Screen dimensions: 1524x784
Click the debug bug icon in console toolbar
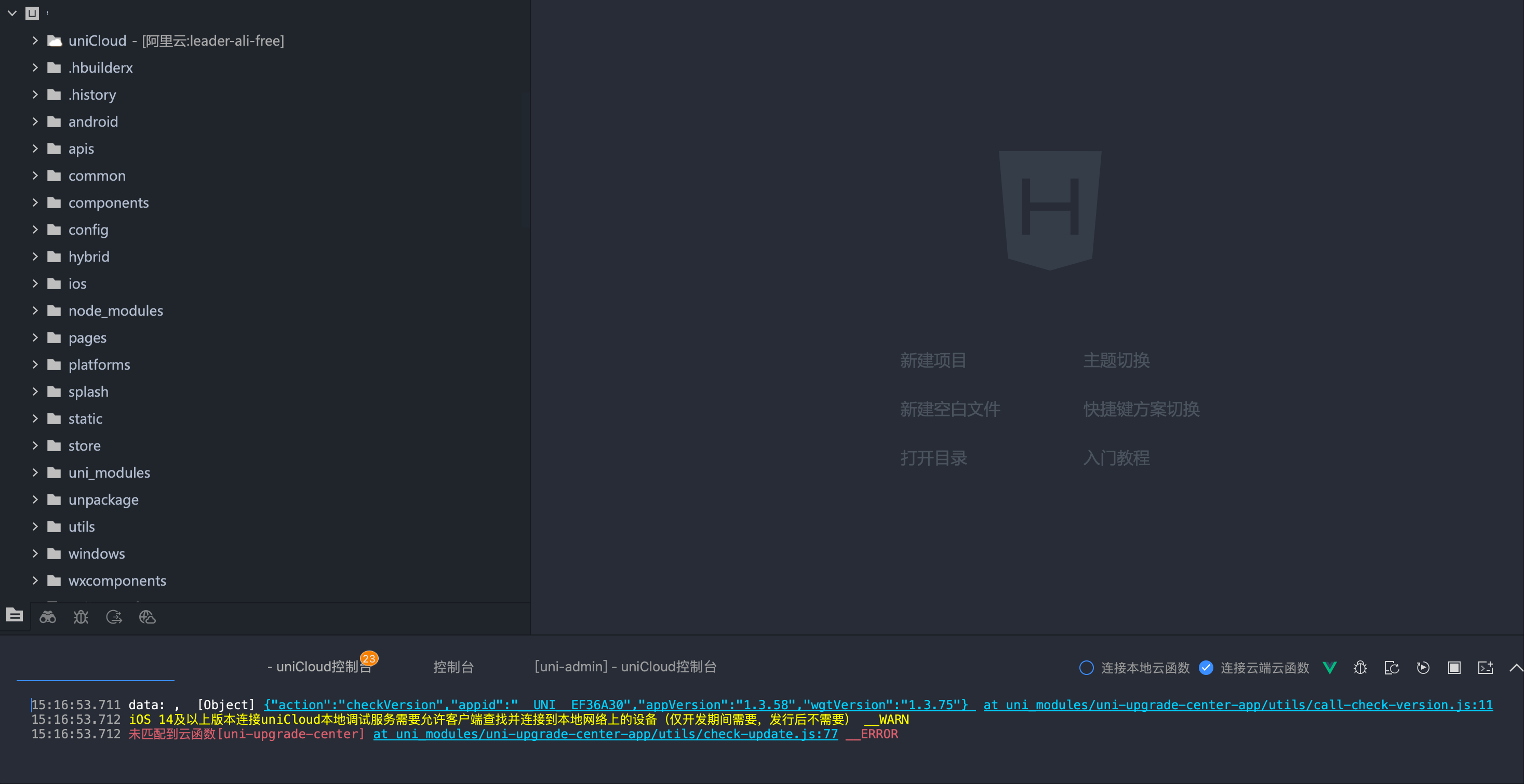(x=1360, y=668)
